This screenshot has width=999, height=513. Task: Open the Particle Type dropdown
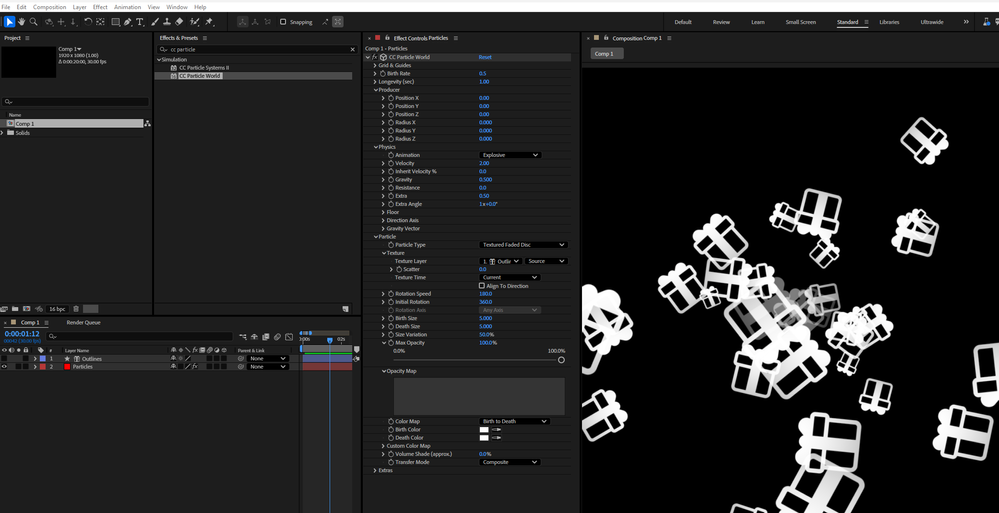coord(523,245)
